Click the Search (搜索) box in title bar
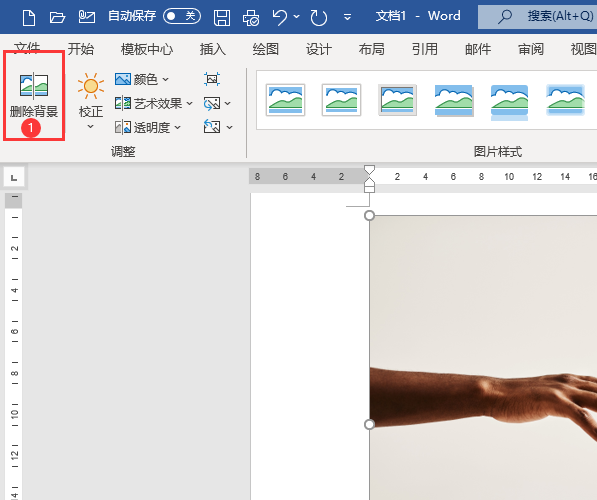 (538, 16)
